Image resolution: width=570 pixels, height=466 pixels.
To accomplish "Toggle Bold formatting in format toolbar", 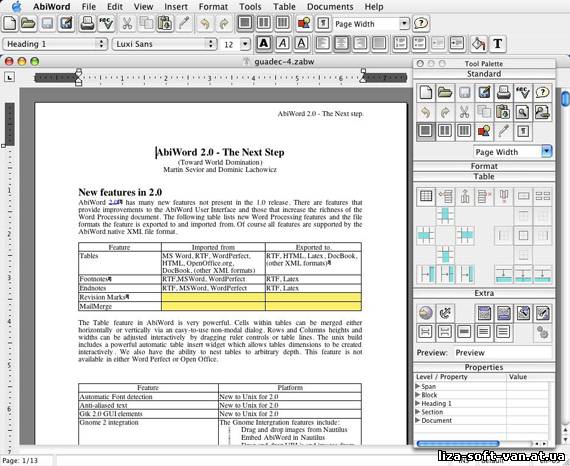I will pos(264,44).
